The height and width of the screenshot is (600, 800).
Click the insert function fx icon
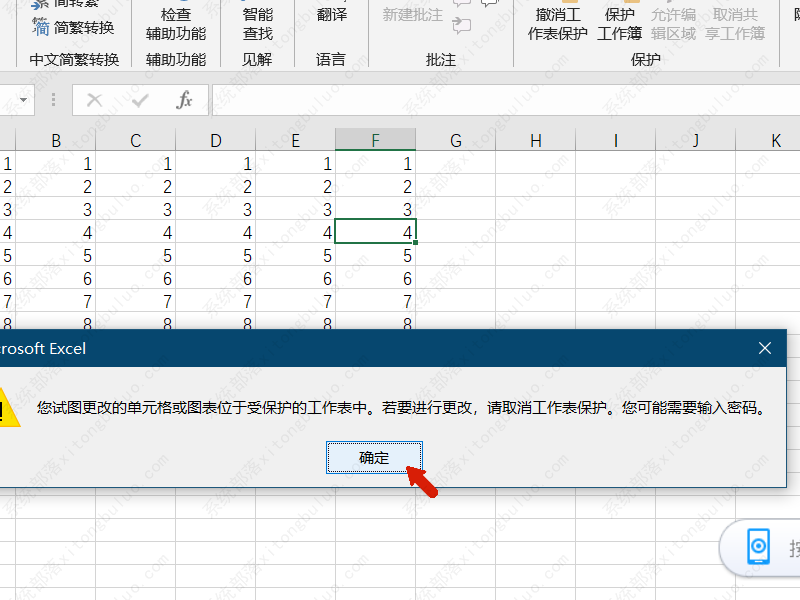pyautogui.click(x=184, y=100)
